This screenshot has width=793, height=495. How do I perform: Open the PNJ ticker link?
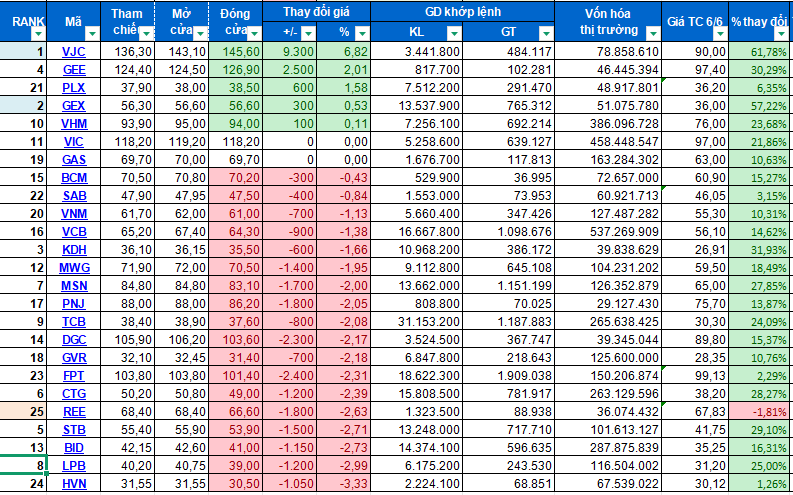(x=73, y=304)
